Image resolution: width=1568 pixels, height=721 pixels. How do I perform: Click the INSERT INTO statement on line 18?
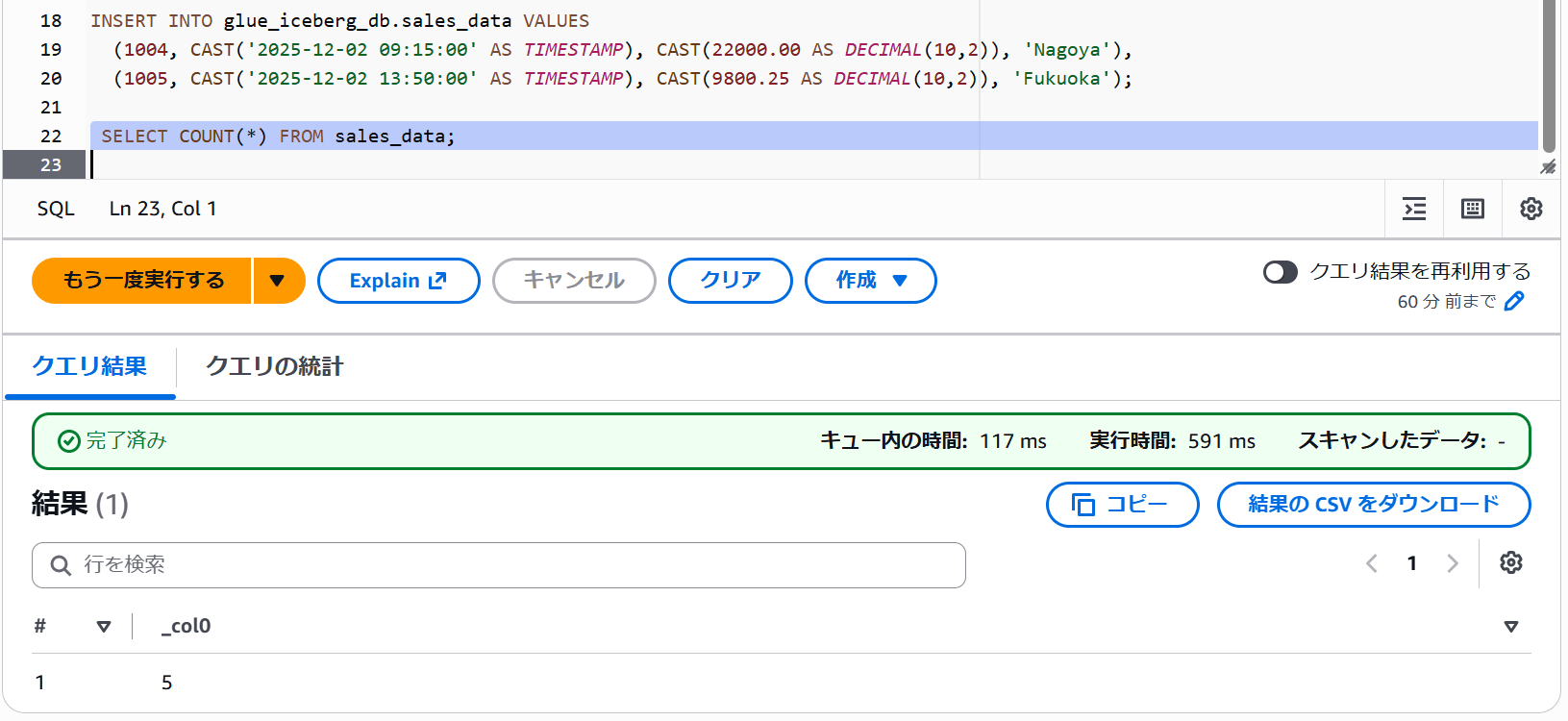pyautogui.click(x=339, y=21)
